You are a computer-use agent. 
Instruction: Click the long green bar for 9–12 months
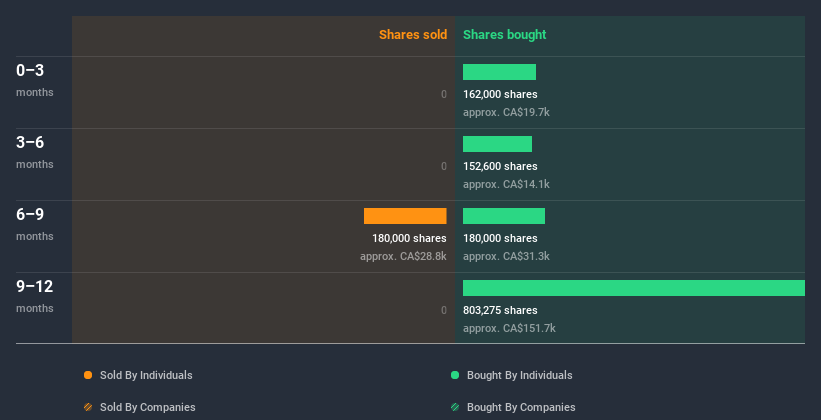[x=634, y=288]
